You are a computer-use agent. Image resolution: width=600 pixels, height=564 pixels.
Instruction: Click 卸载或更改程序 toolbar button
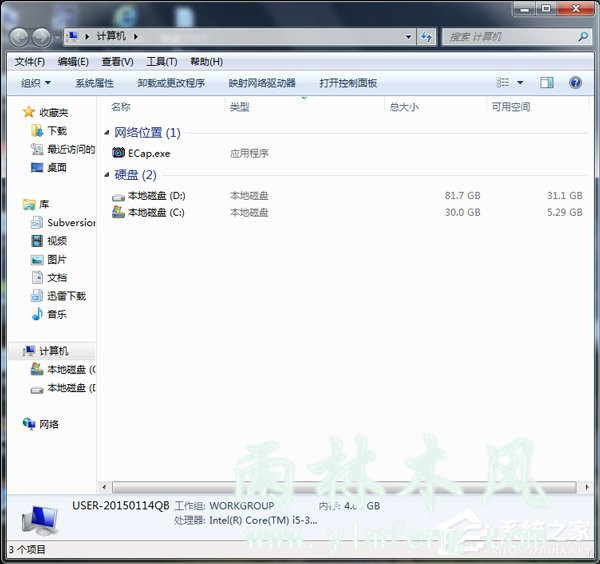pos(171,83)
